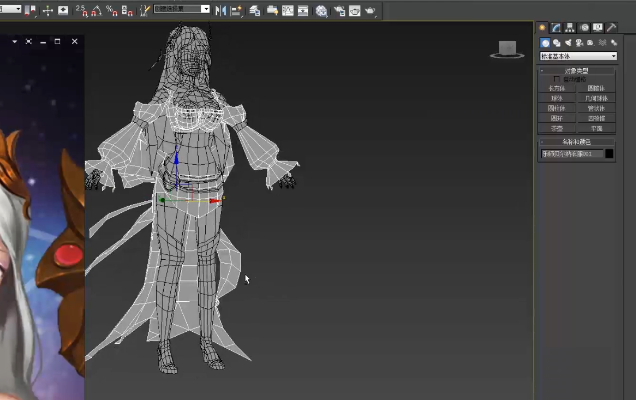This screenshot has height=400, width=636.
Task: Open the Material Editor icon
Action: coord(321,10)
